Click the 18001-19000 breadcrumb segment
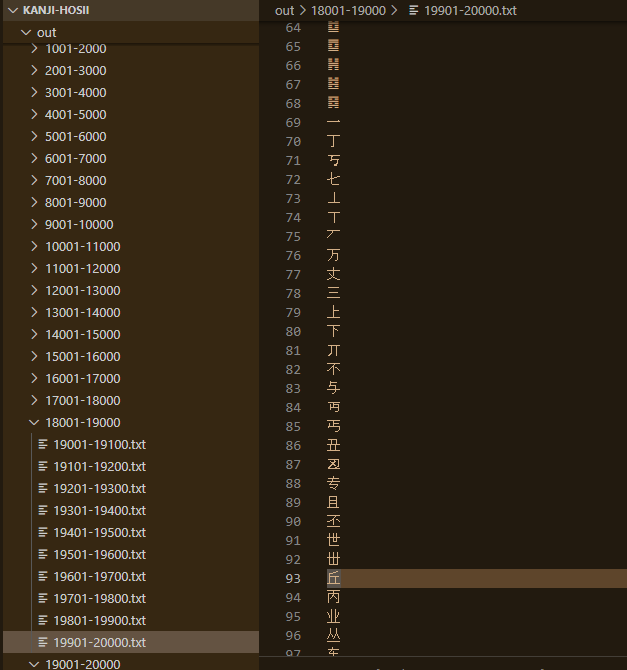Image resolution: width=627 pixels, height=670 pixels. [348, 11]
